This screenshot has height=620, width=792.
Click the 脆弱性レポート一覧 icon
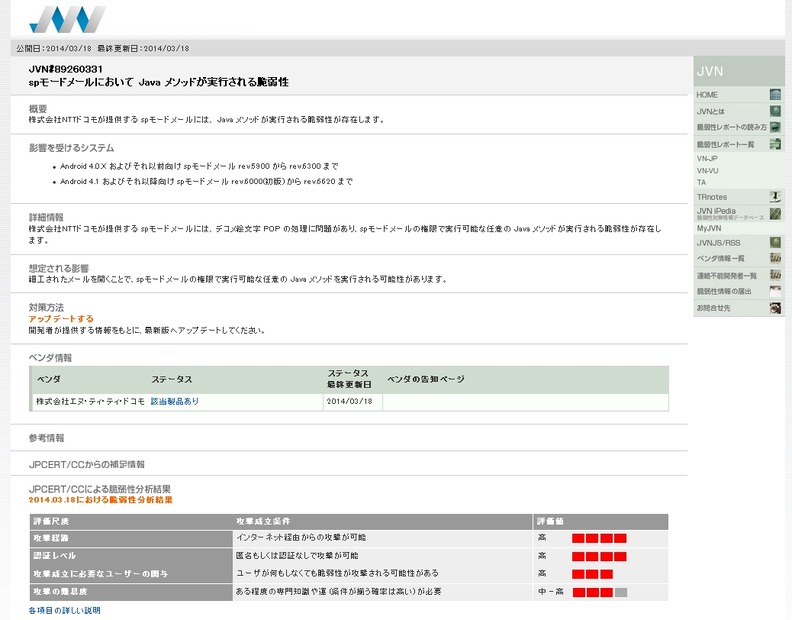pyautogui.click(x=775, y=145)
